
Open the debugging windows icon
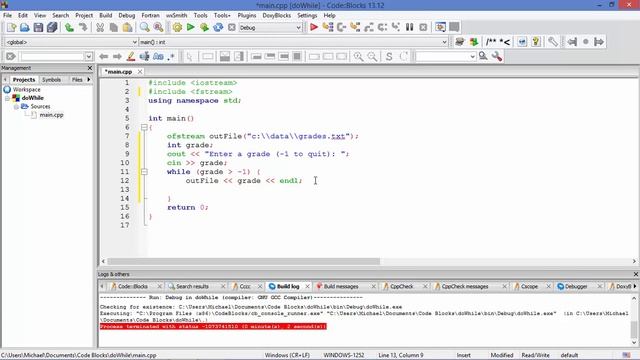click(440, 27)
